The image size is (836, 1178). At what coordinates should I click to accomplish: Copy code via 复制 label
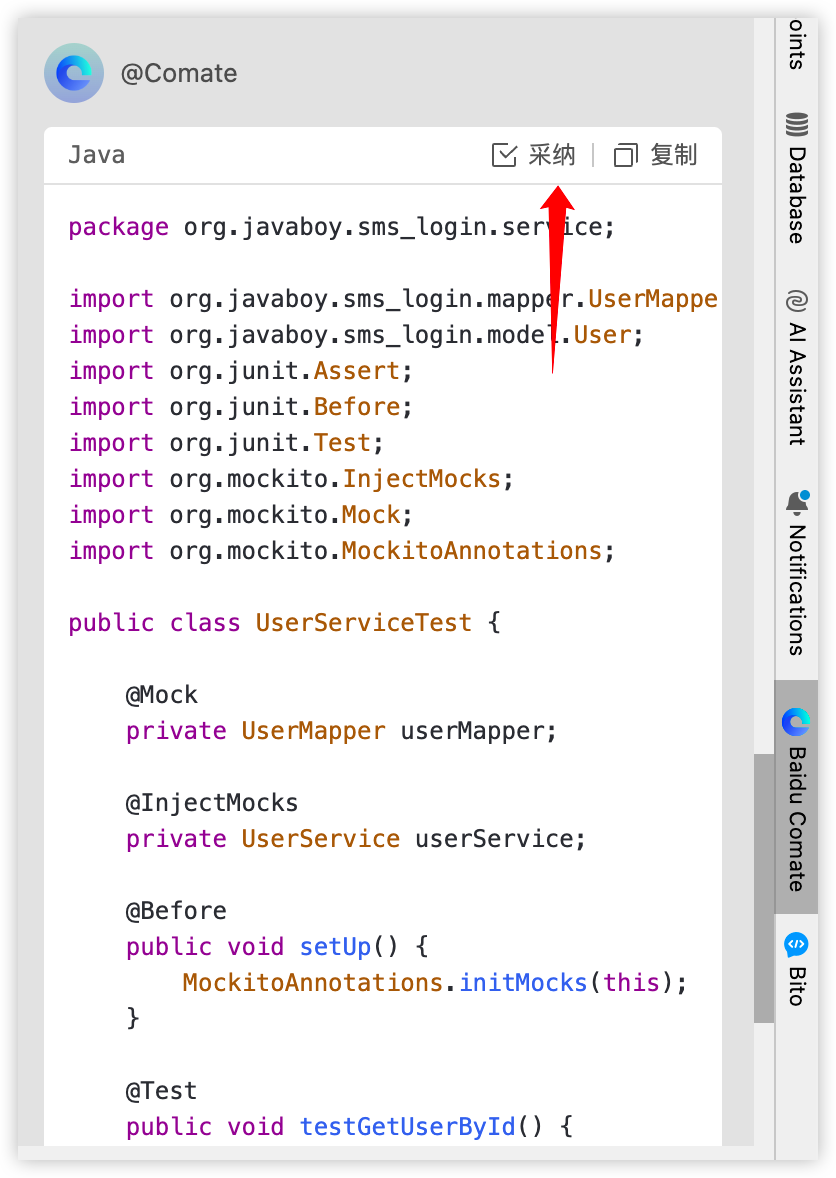(674, 155)
